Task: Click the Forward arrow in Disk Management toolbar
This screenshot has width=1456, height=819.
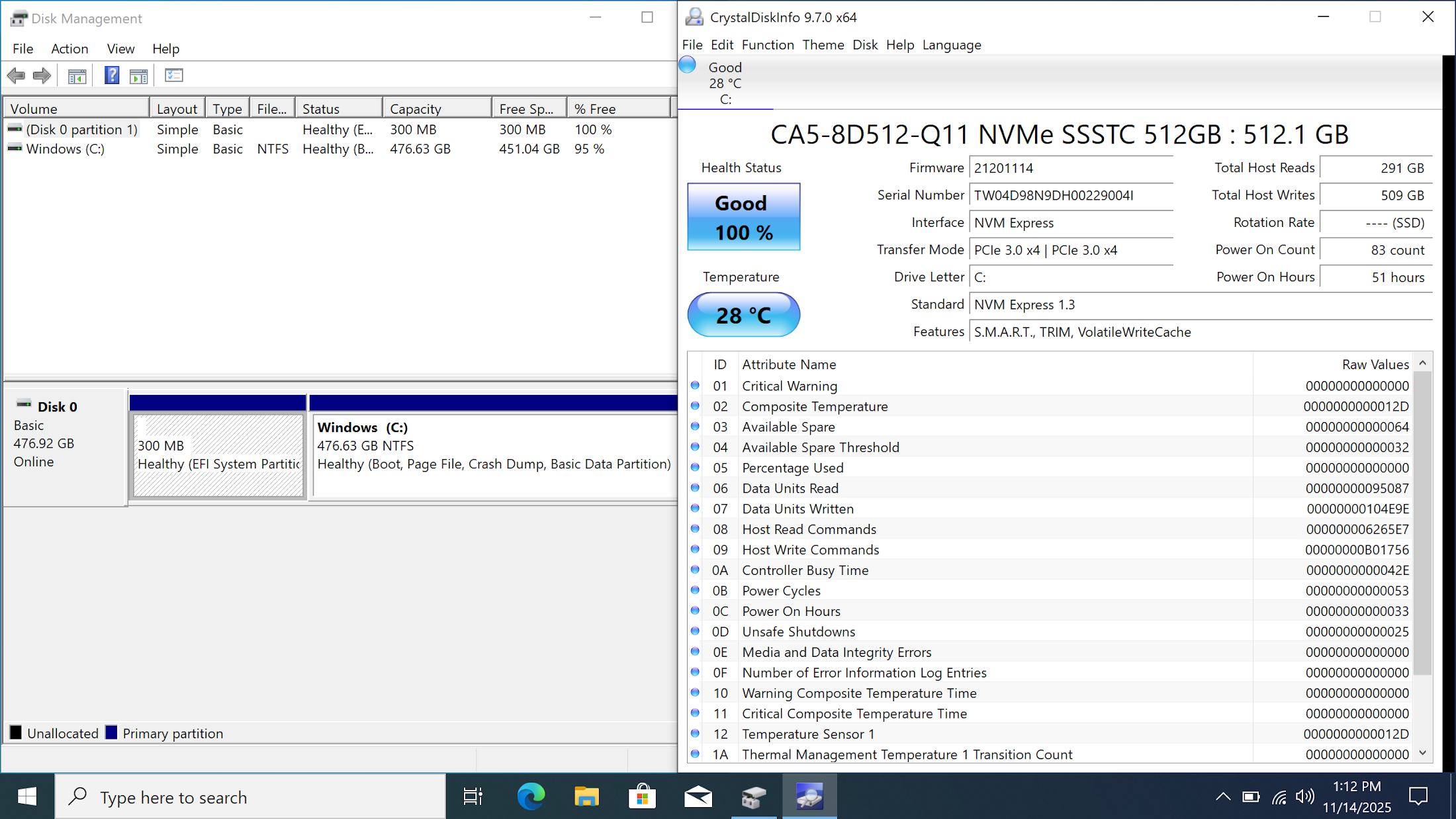Action: click(42, 75)
